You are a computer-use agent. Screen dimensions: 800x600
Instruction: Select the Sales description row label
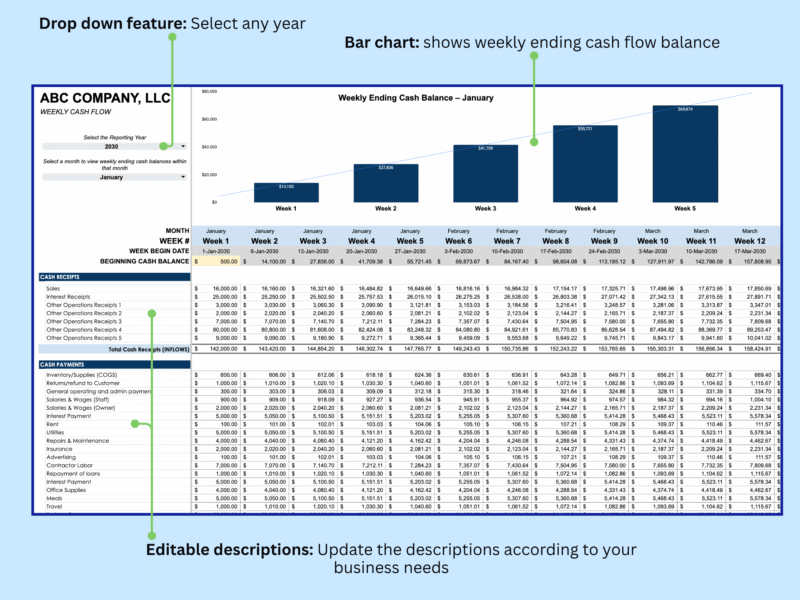(x=53, y=288)
